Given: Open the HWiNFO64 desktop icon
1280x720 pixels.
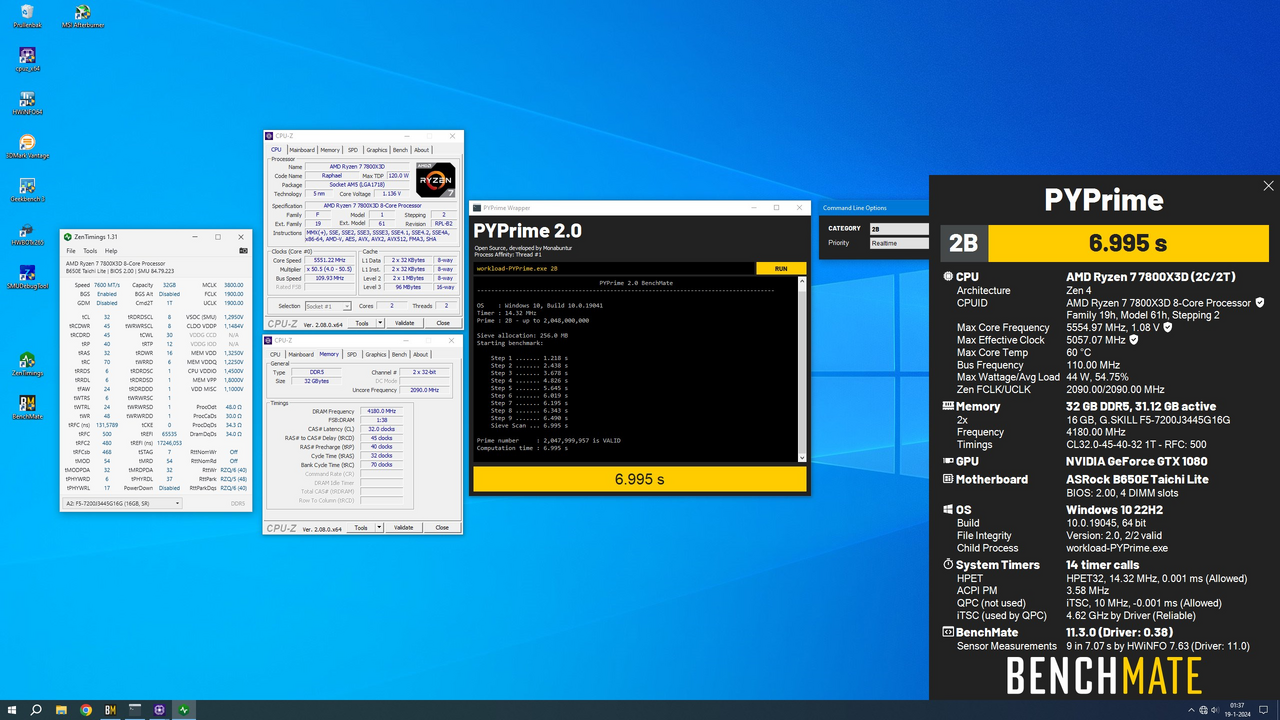Looking at the screenshot, I should (27, 100).
